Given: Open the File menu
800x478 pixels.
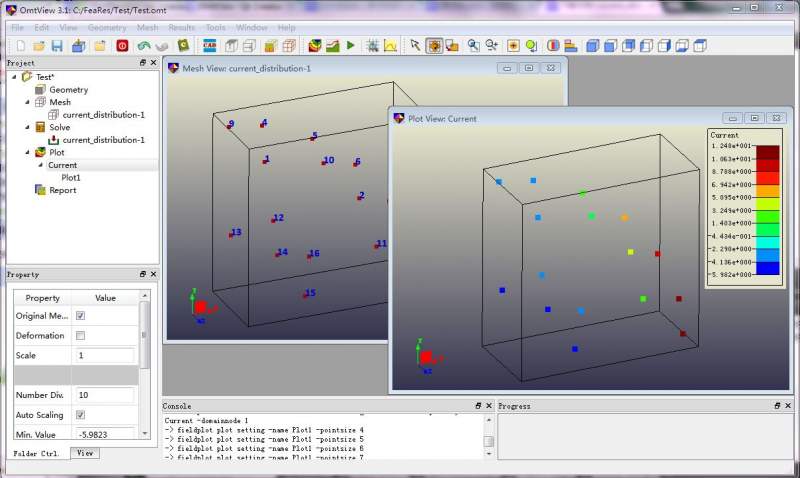Looking at the screenshot, I should pos(17,28).
